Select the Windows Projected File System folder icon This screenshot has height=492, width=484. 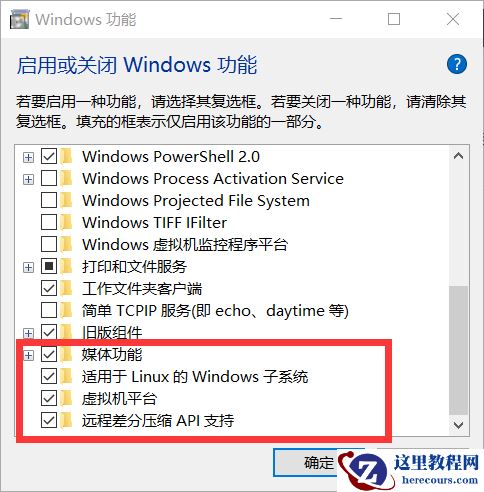(x=67, y=200)
